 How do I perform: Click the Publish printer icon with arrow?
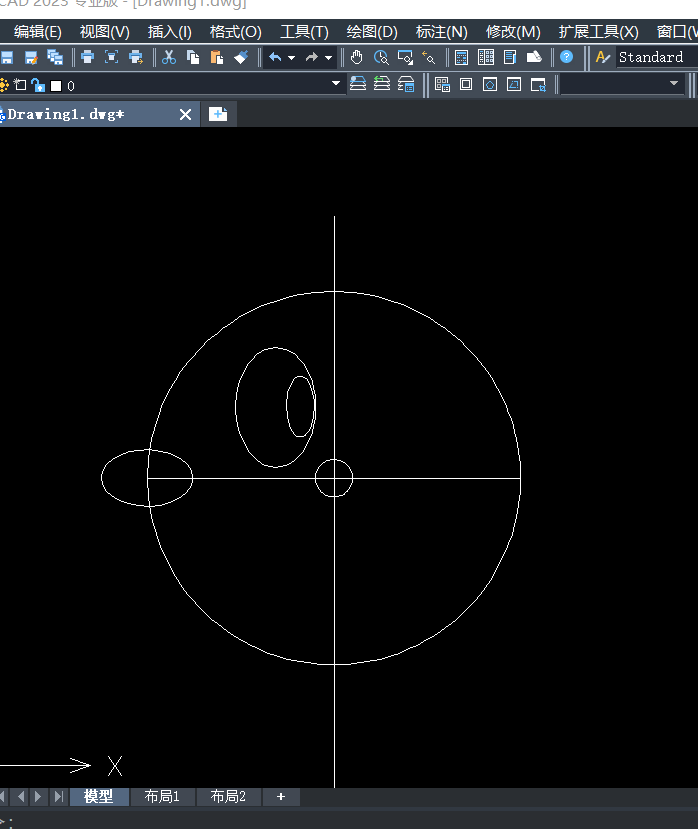136,57
